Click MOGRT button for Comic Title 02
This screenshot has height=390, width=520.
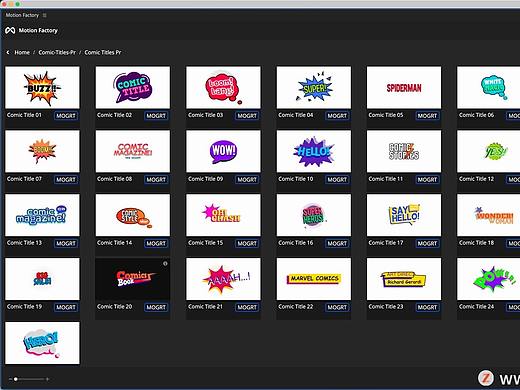(x=156, y=116)
